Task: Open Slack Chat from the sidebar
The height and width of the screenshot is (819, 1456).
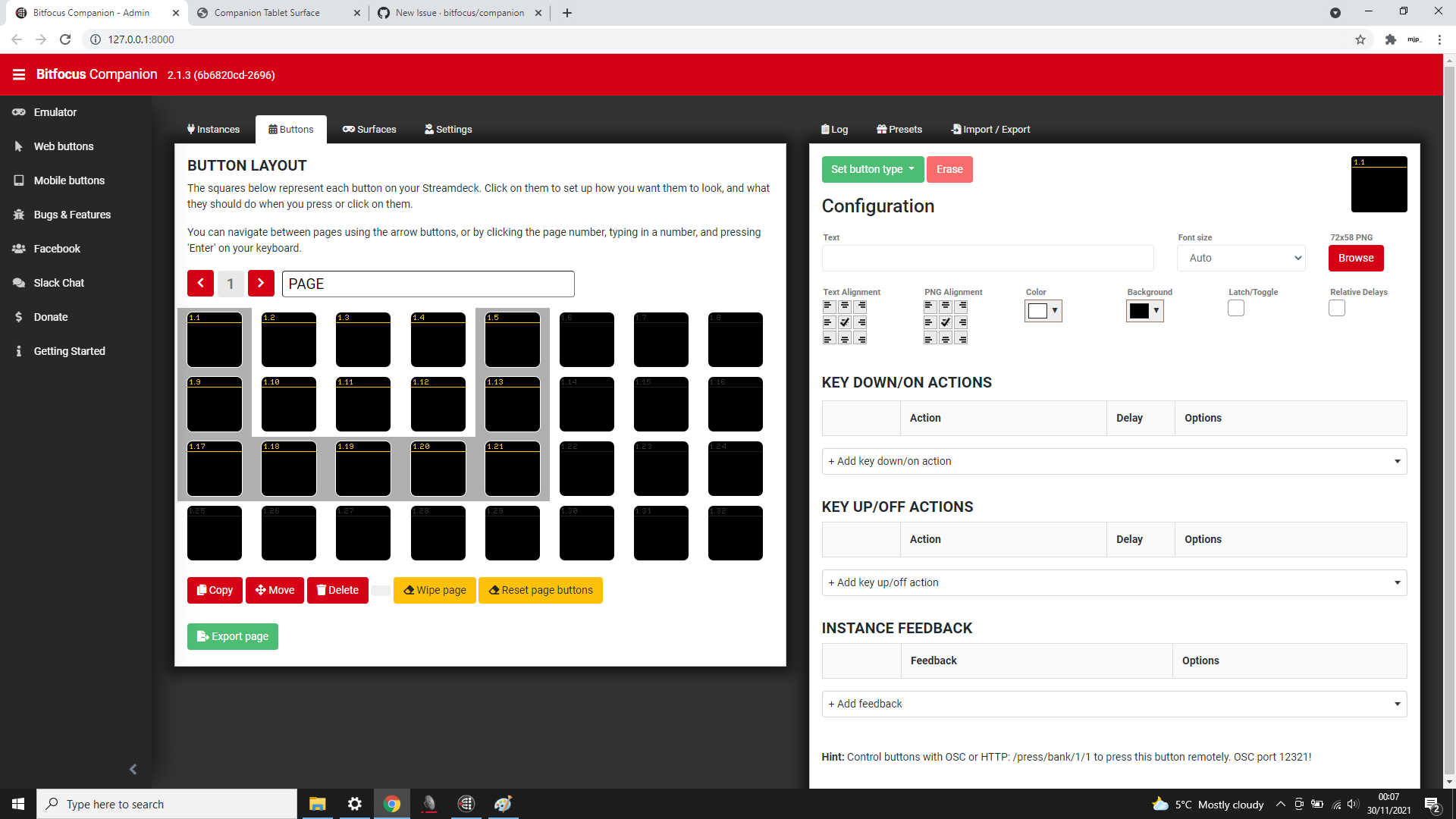Action: click(58, 282)
